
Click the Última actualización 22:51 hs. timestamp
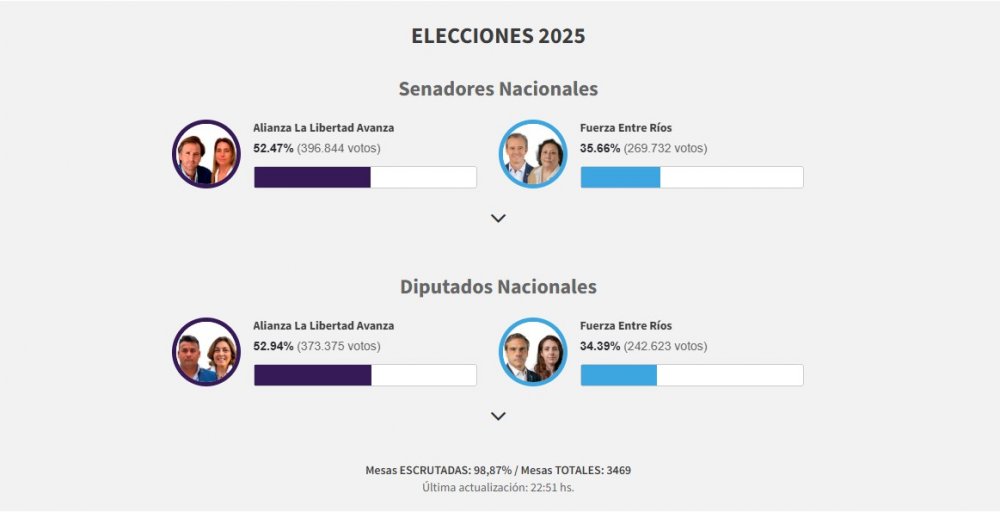coord(498,488)
